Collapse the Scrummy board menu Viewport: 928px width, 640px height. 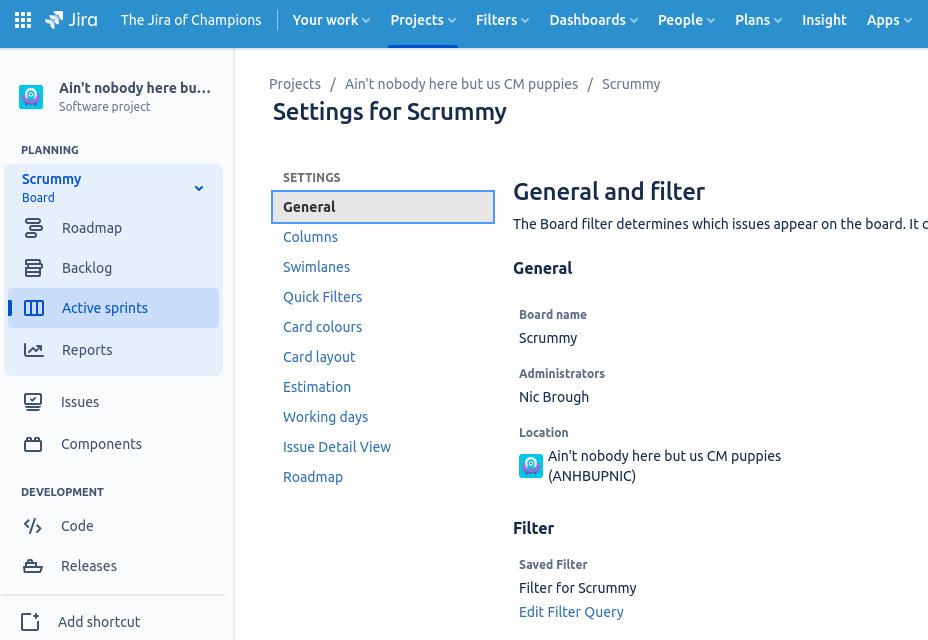point(198,187)
